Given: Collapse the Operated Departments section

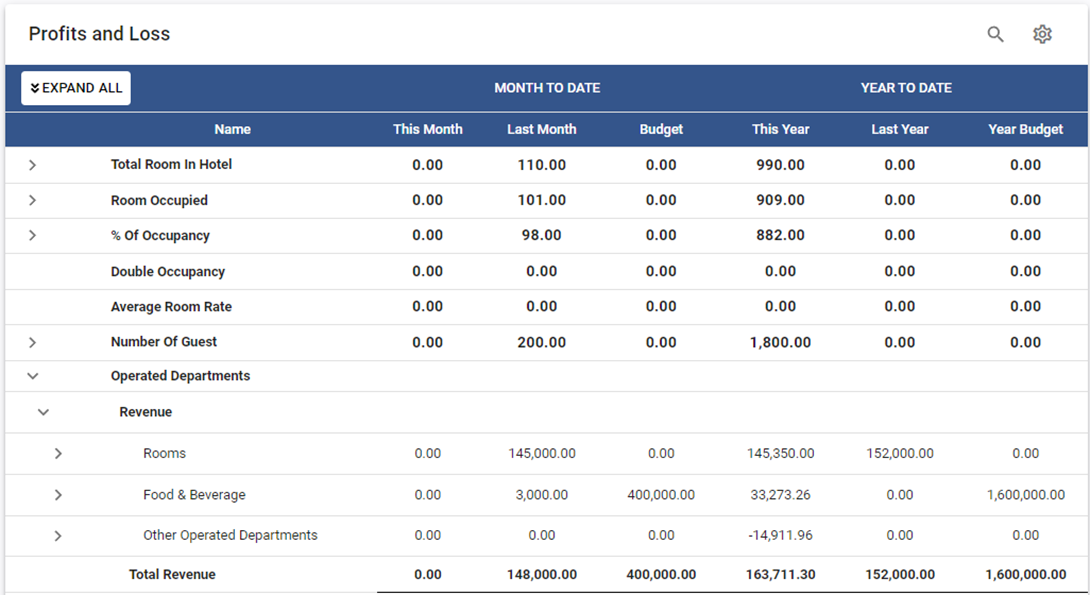Looking at the screenshot, I should click(32, 377).
